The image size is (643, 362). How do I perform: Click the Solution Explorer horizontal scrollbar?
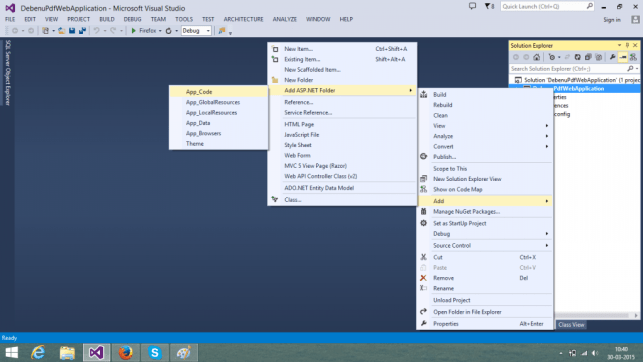593,315
